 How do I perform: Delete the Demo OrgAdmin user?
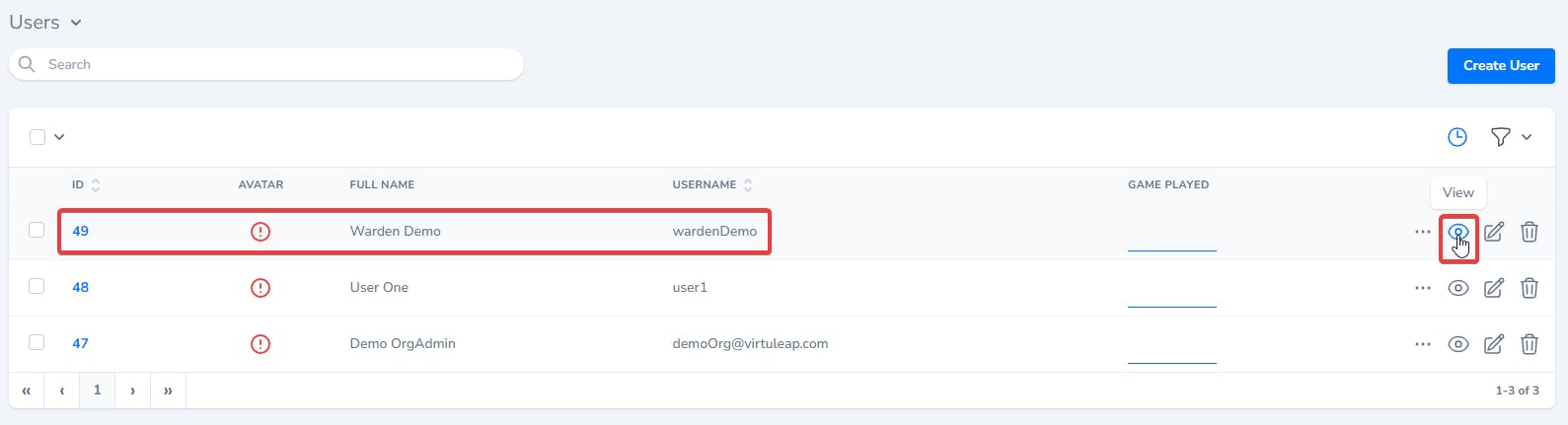1529,344
